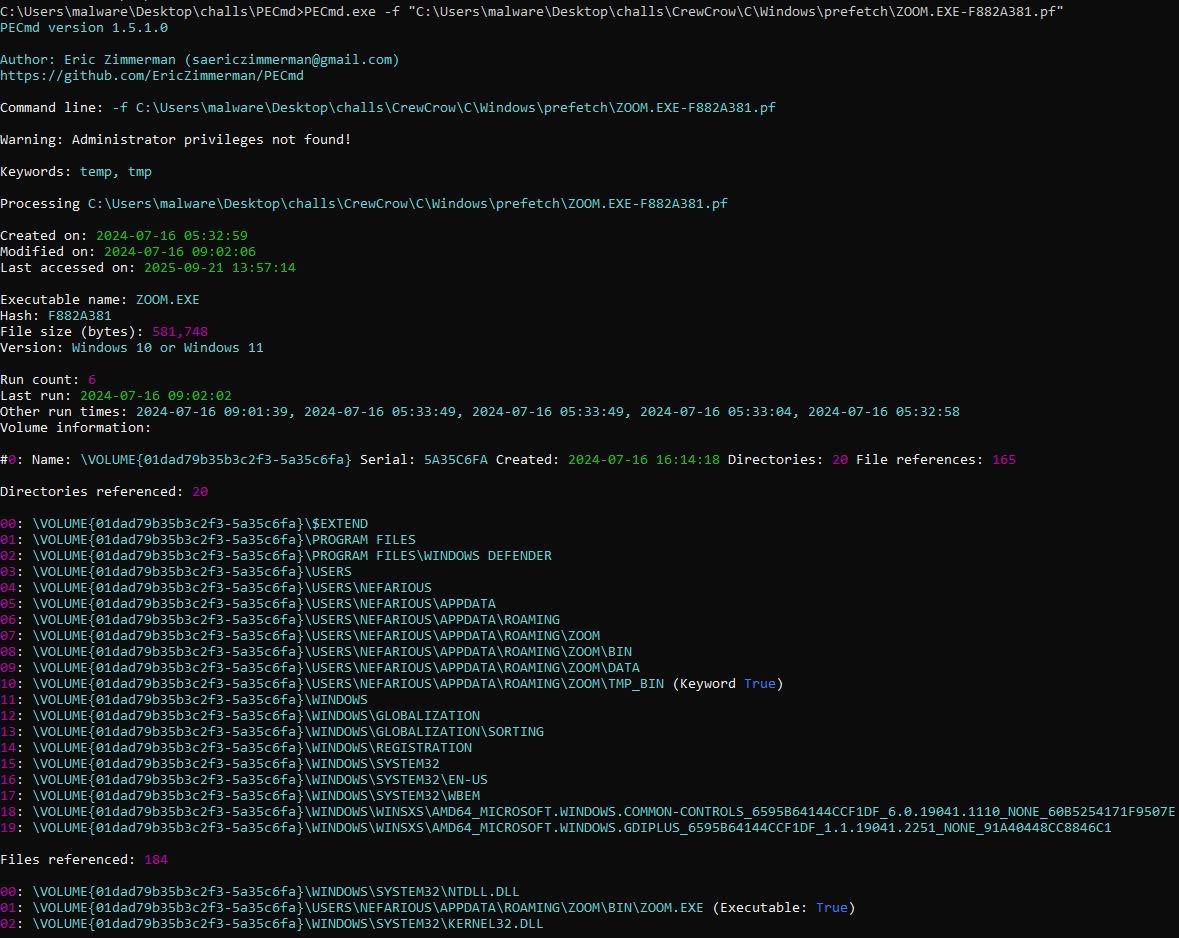Select 'Windows 10 or Windows 11' version text
Viewport: 1179px width, 938px height.
pyautogui.click(x=168, y=348)
